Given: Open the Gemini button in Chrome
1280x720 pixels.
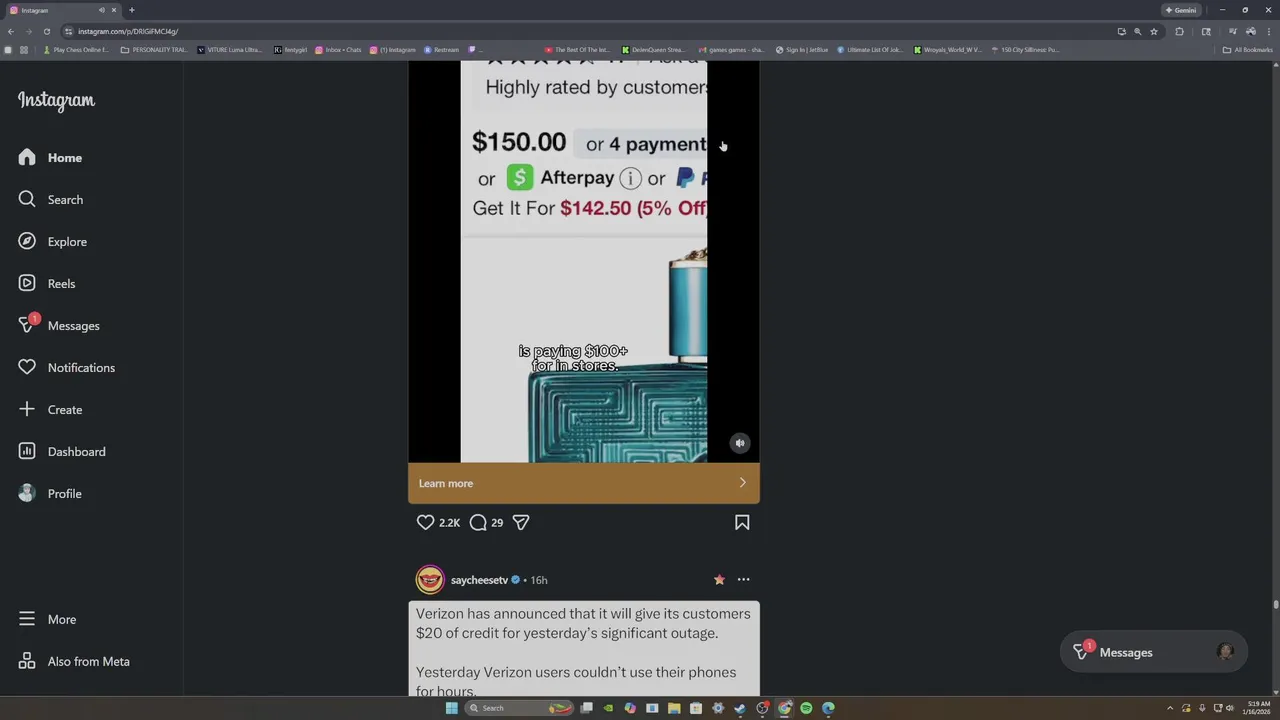Looking at the screenshot, I should (x=1181, y=10).
